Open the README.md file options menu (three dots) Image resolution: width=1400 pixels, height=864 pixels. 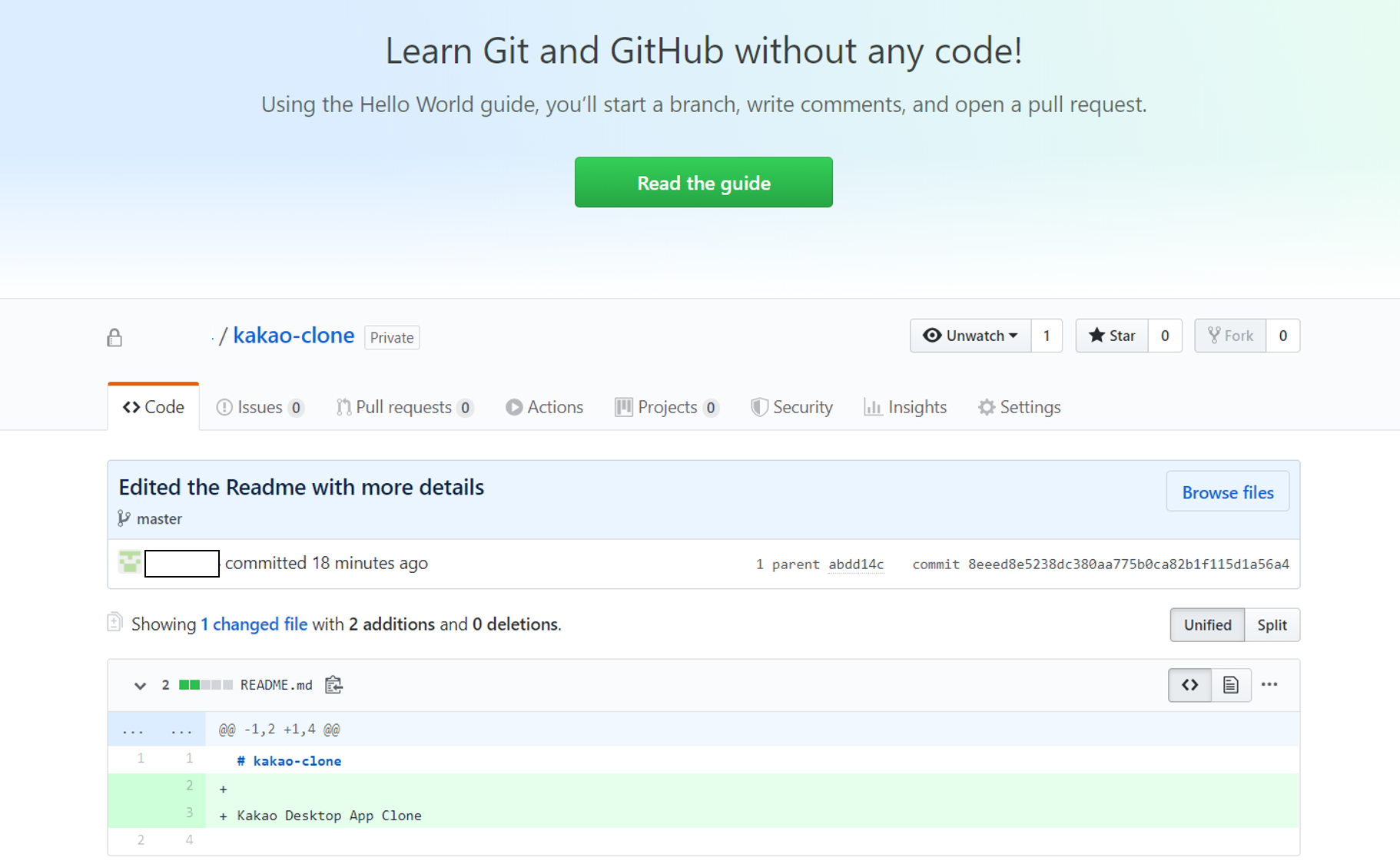tap(1269, 684)
